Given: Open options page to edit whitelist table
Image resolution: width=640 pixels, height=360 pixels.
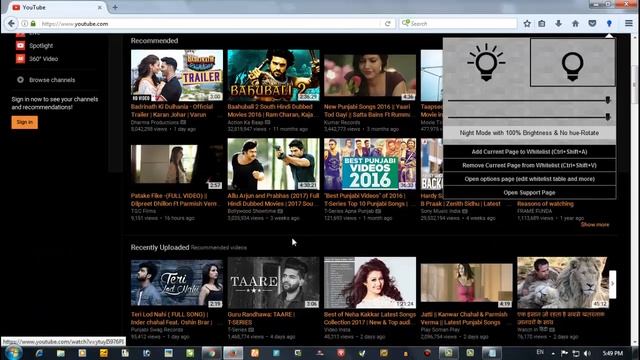Looking at the screenshot, I should (529, 179).
